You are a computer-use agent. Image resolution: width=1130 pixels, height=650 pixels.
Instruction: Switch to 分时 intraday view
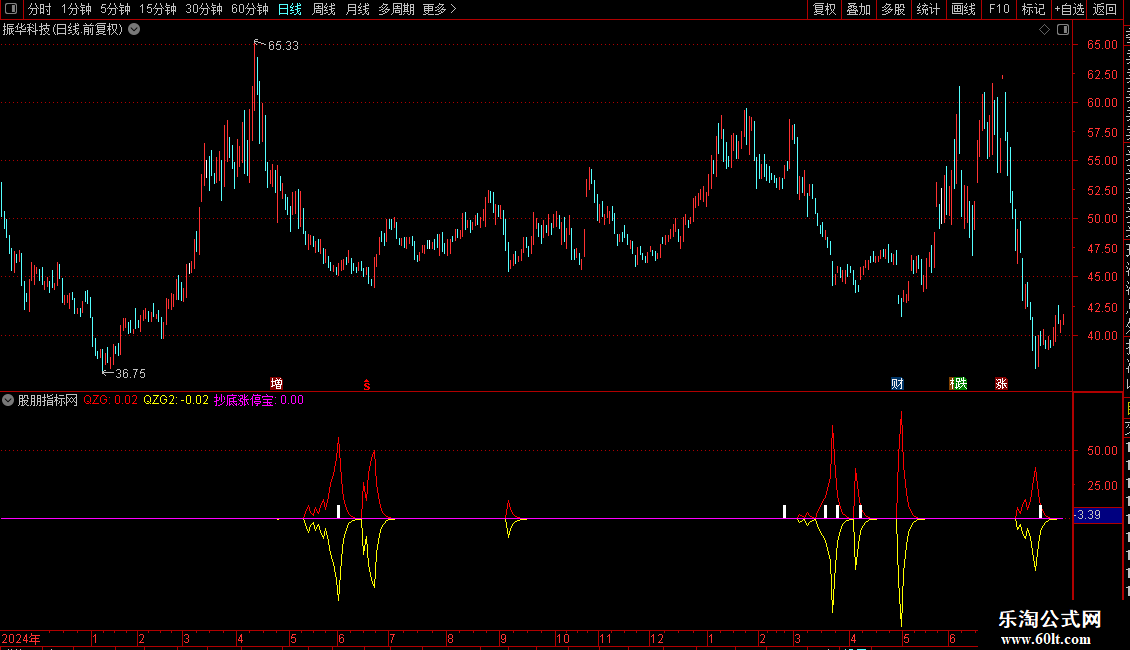(40, 9)
